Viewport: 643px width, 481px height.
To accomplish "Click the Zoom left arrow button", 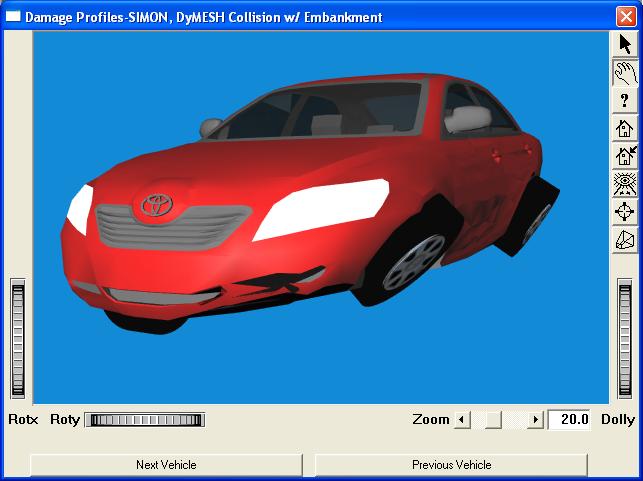I will click(462, 420).
